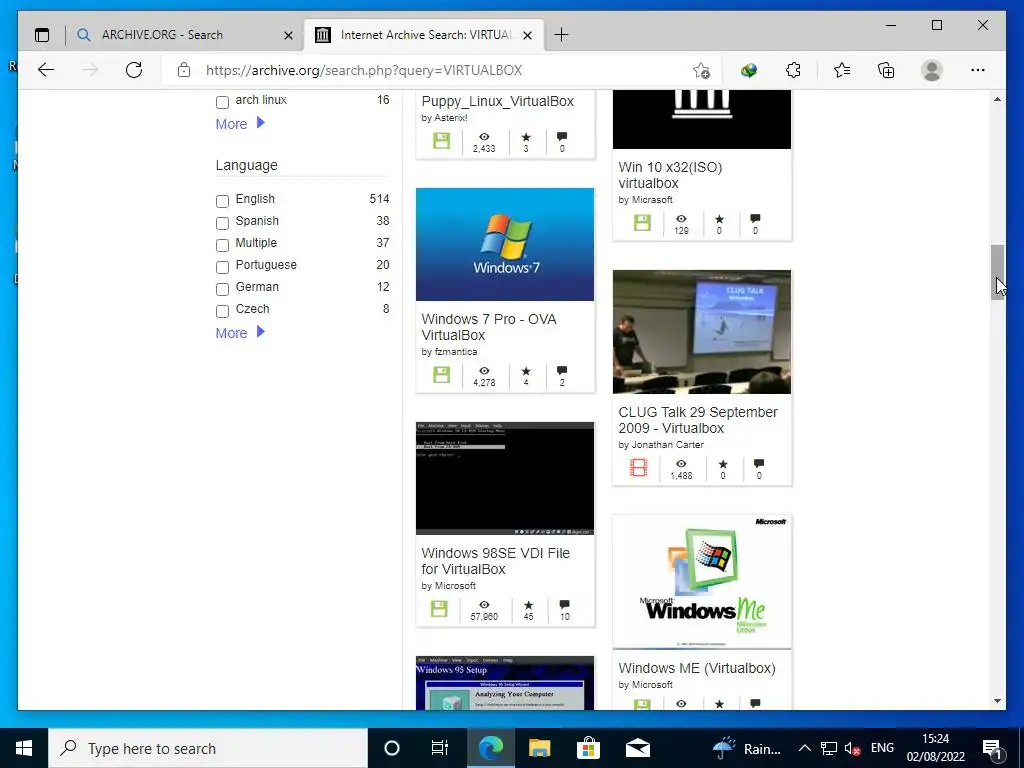Image resolution: width=1024 pixels, height=768 pixels.
Task: Click the scrollbar up arrow
Action: coord(997,99)
